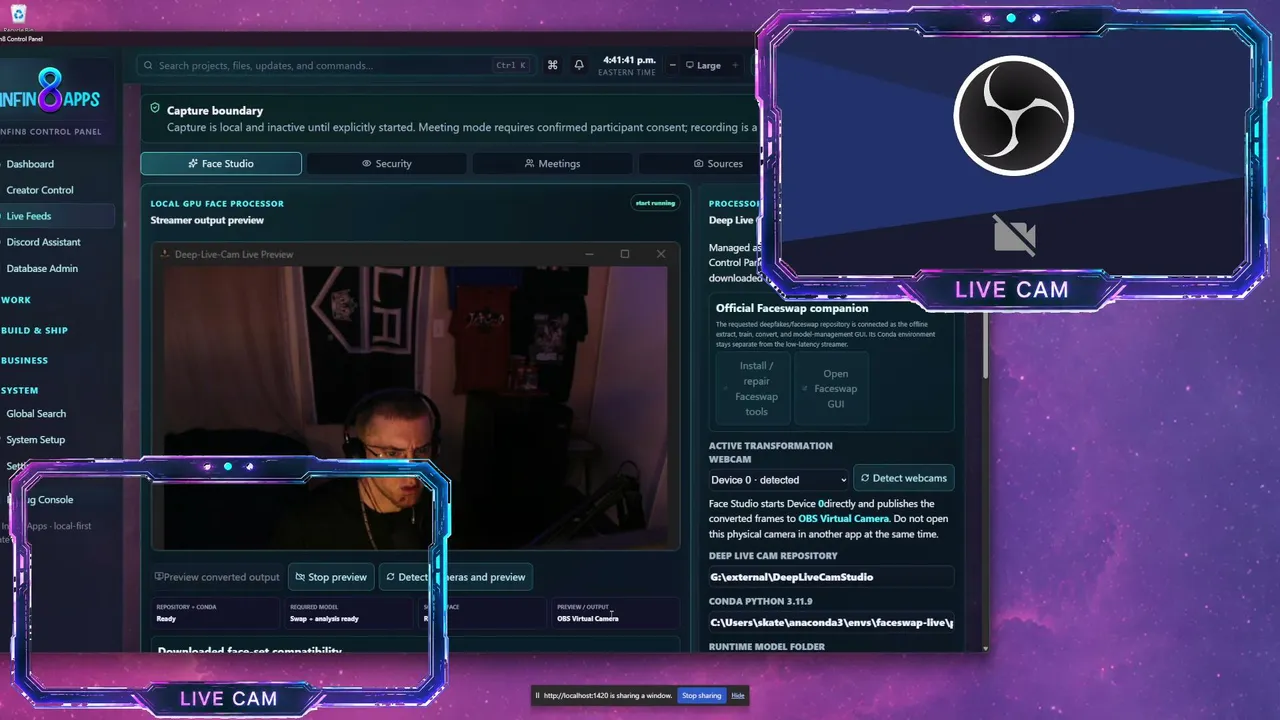Click Preview converted output button

coord(217,577)
